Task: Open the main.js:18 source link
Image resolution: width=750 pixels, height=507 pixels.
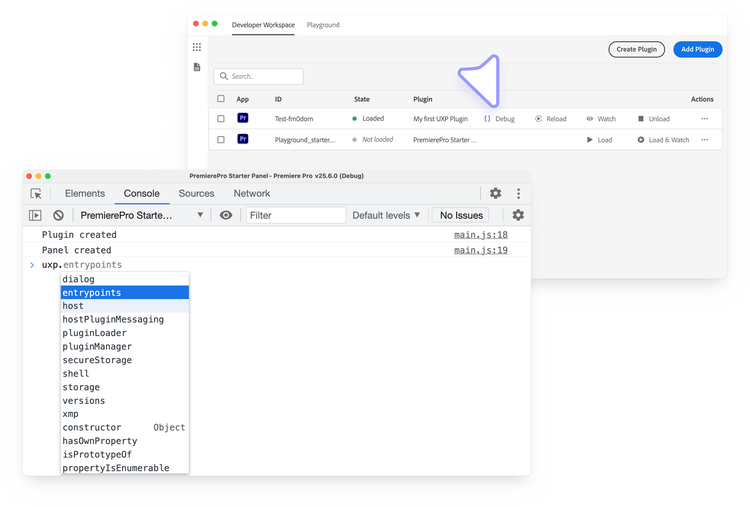Action: [x=481, y=235]
